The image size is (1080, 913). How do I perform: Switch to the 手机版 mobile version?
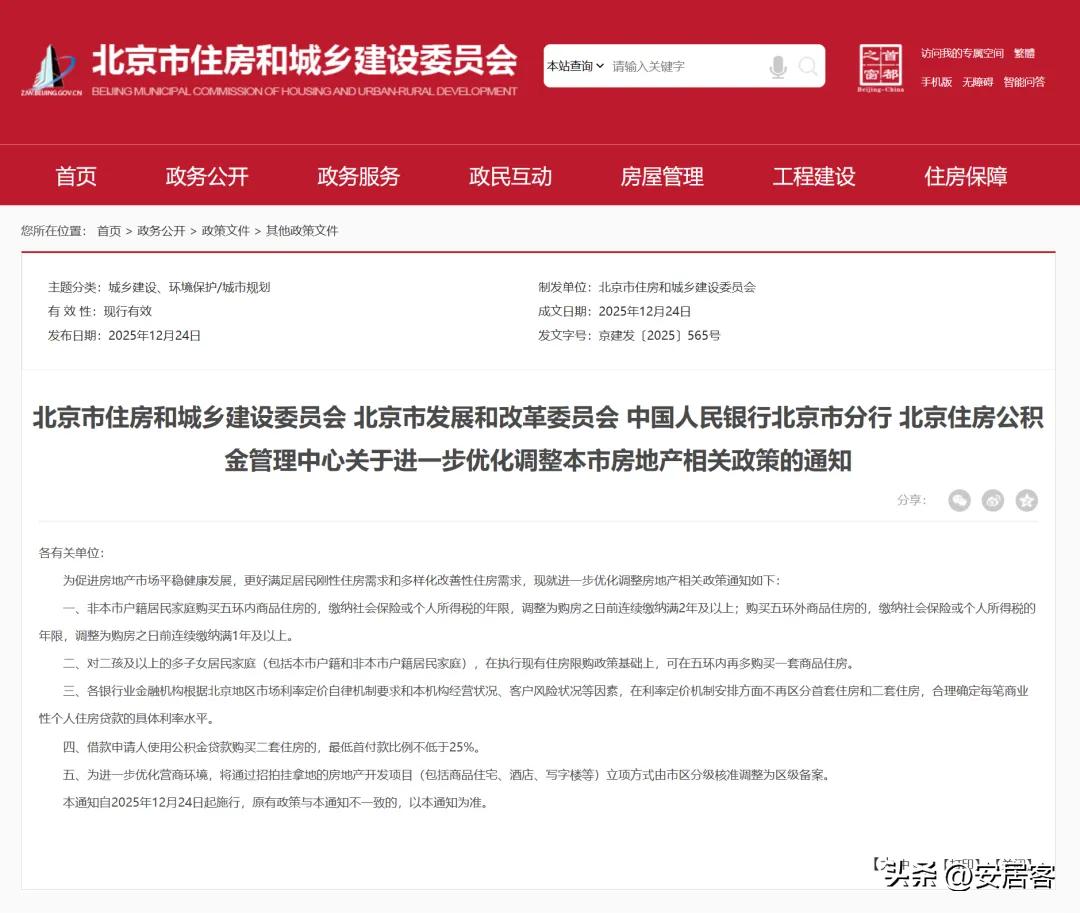(x=936, y=82)
